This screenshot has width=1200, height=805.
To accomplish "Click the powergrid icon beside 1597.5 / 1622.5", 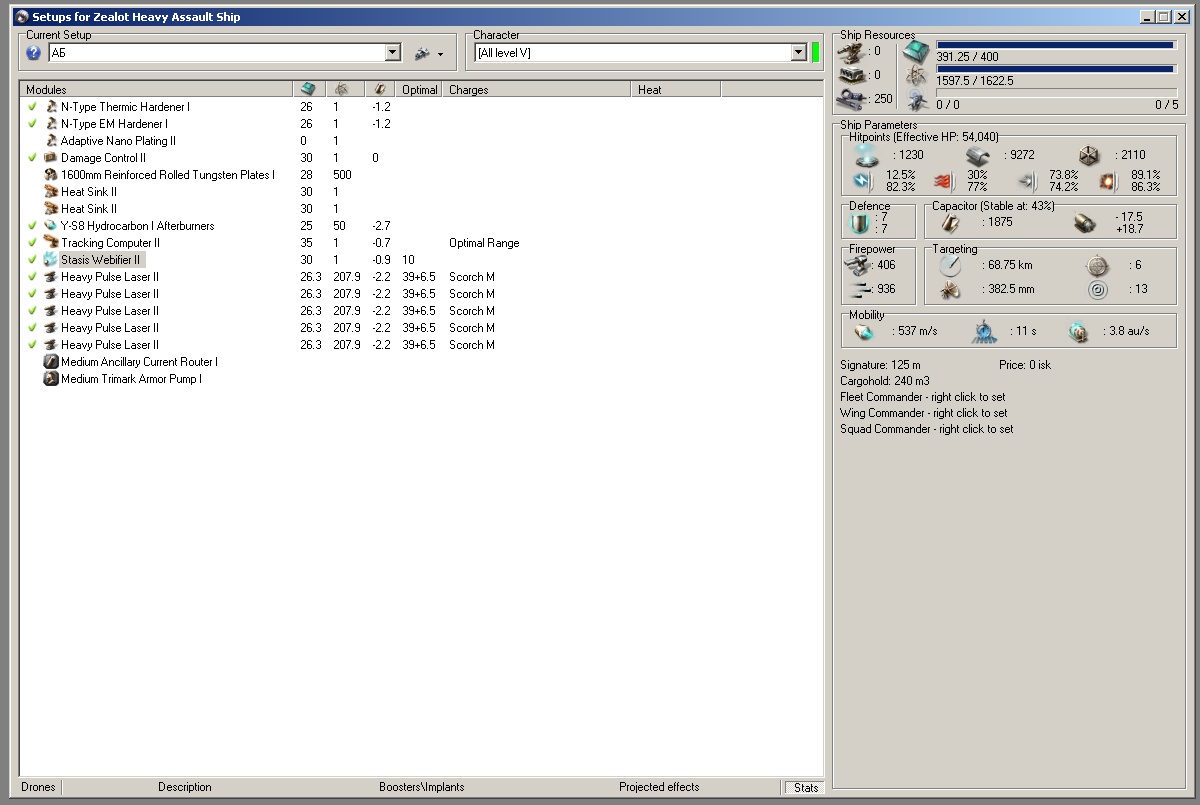I will point(916,77).
